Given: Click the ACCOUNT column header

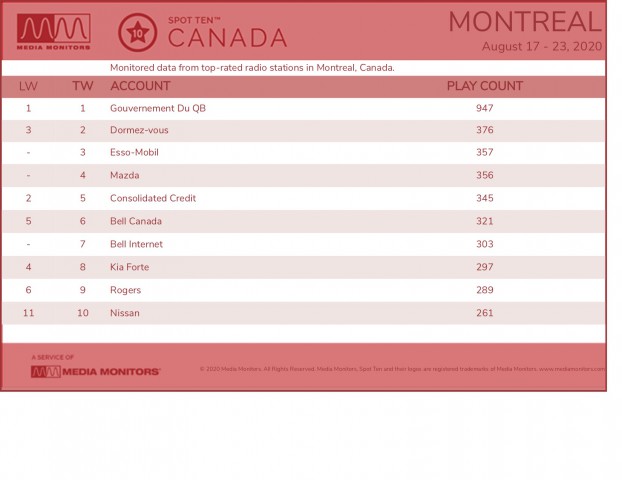Looking at the screenshot, I should point(140,86).
